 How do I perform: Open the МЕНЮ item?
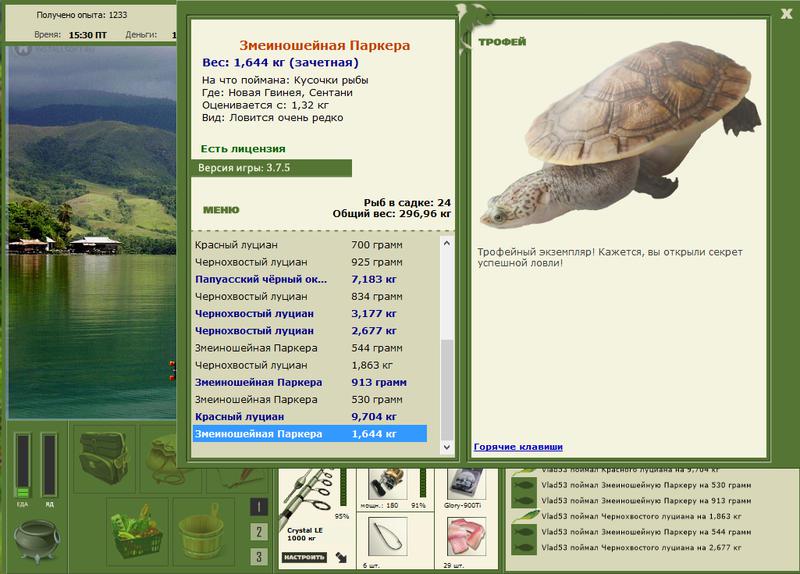(221, 210)
